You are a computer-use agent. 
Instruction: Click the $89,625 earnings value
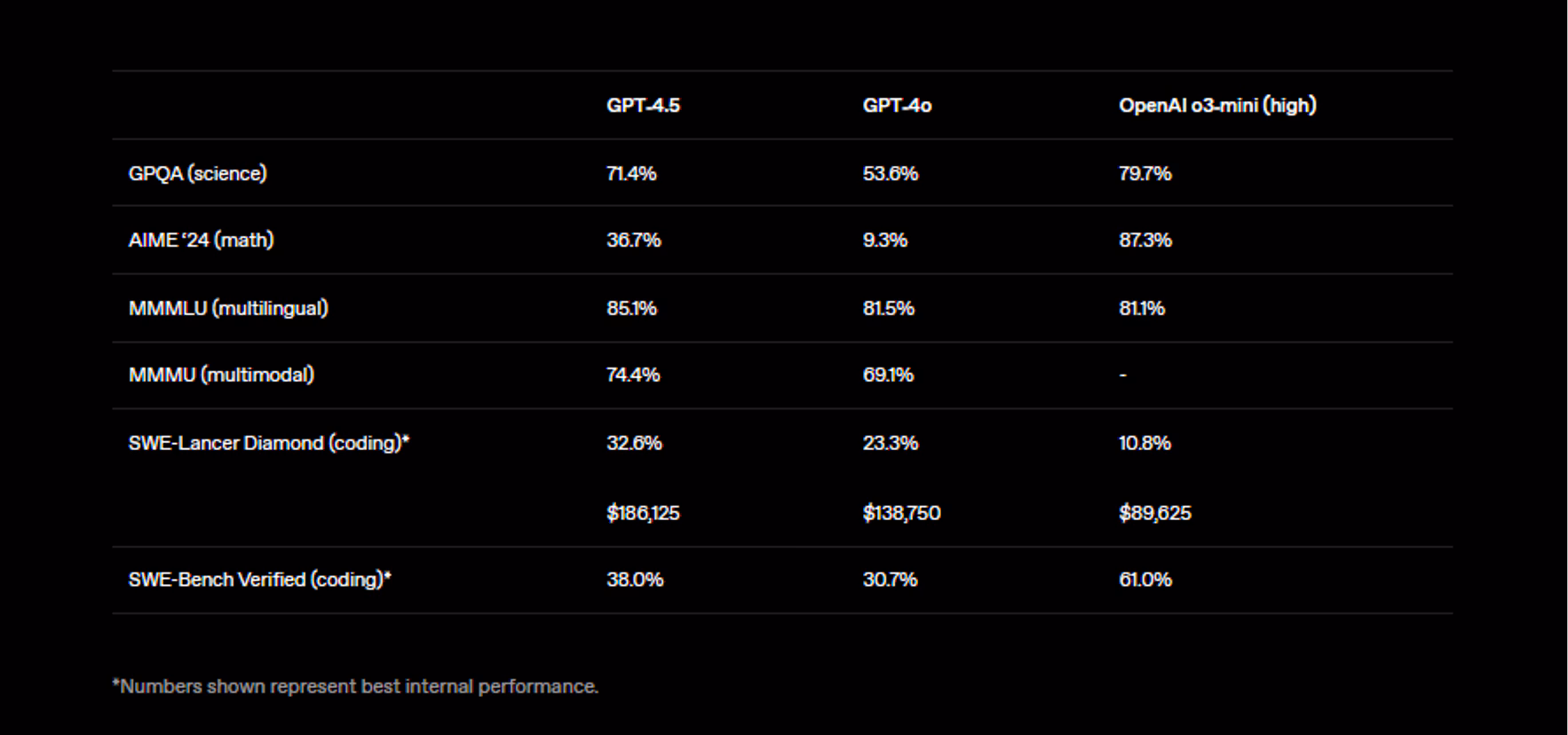[1154, 513]
